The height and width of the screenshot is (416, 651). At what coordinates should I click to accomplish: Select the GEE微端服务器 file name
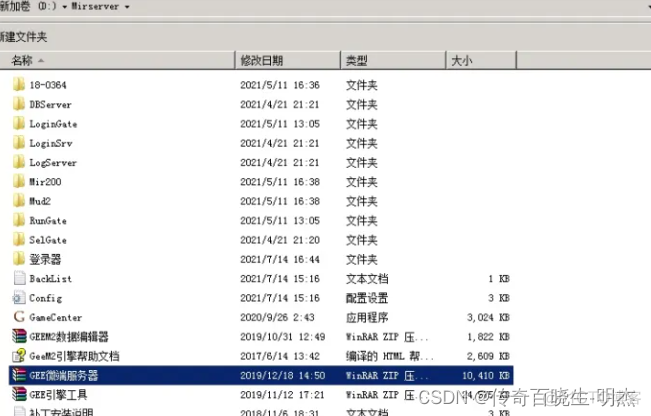(64, 375)
